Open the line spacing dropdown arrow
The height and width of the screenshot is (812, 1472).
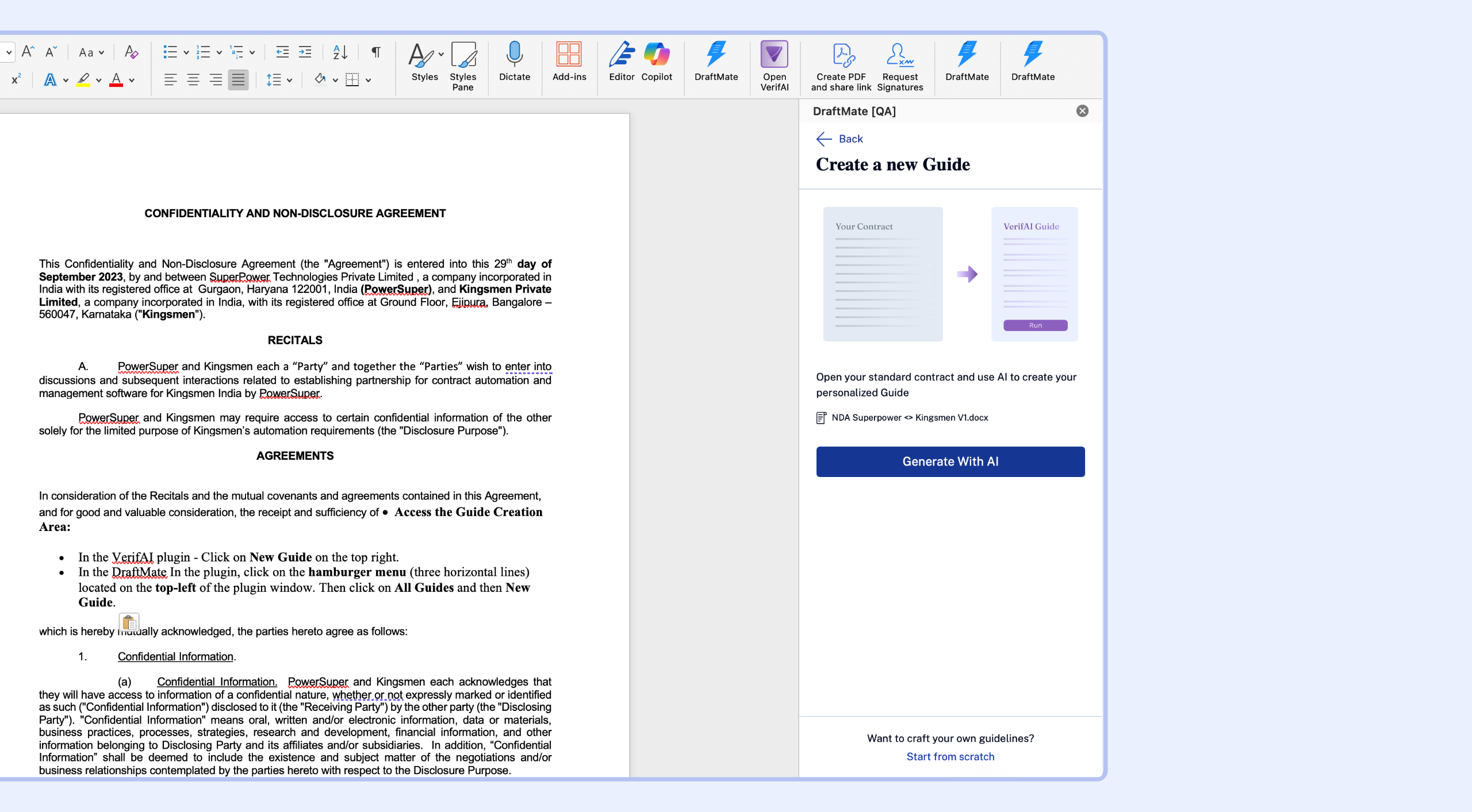pos(289,80)
